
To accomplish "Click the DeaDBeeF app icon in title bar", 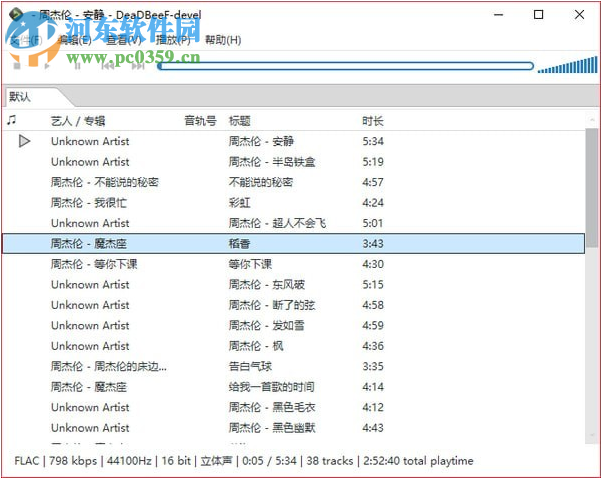I will [x=16, y=14].
